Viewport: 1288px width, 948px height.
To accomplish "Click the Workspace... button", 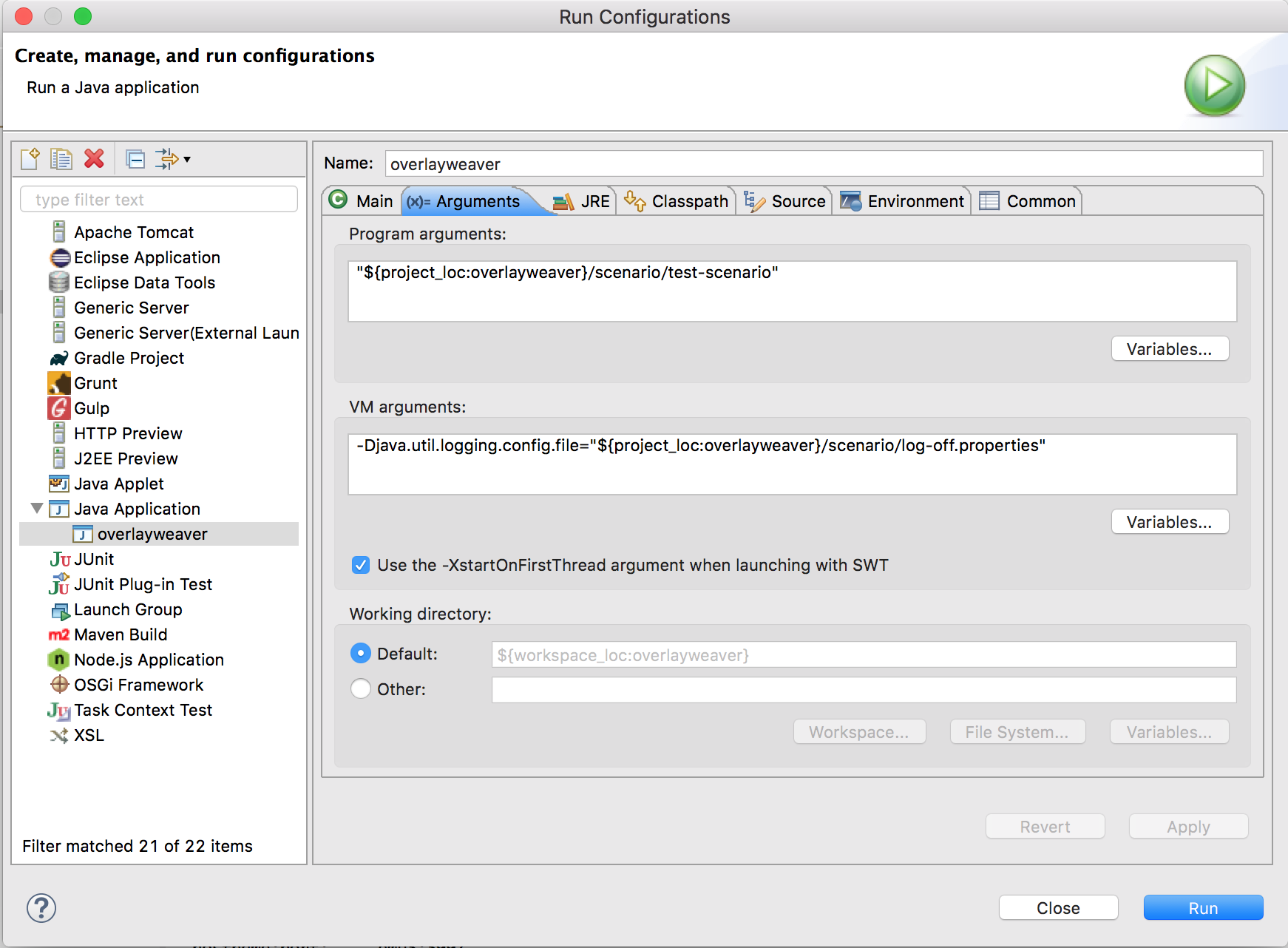I will click(x=859, y=732).
